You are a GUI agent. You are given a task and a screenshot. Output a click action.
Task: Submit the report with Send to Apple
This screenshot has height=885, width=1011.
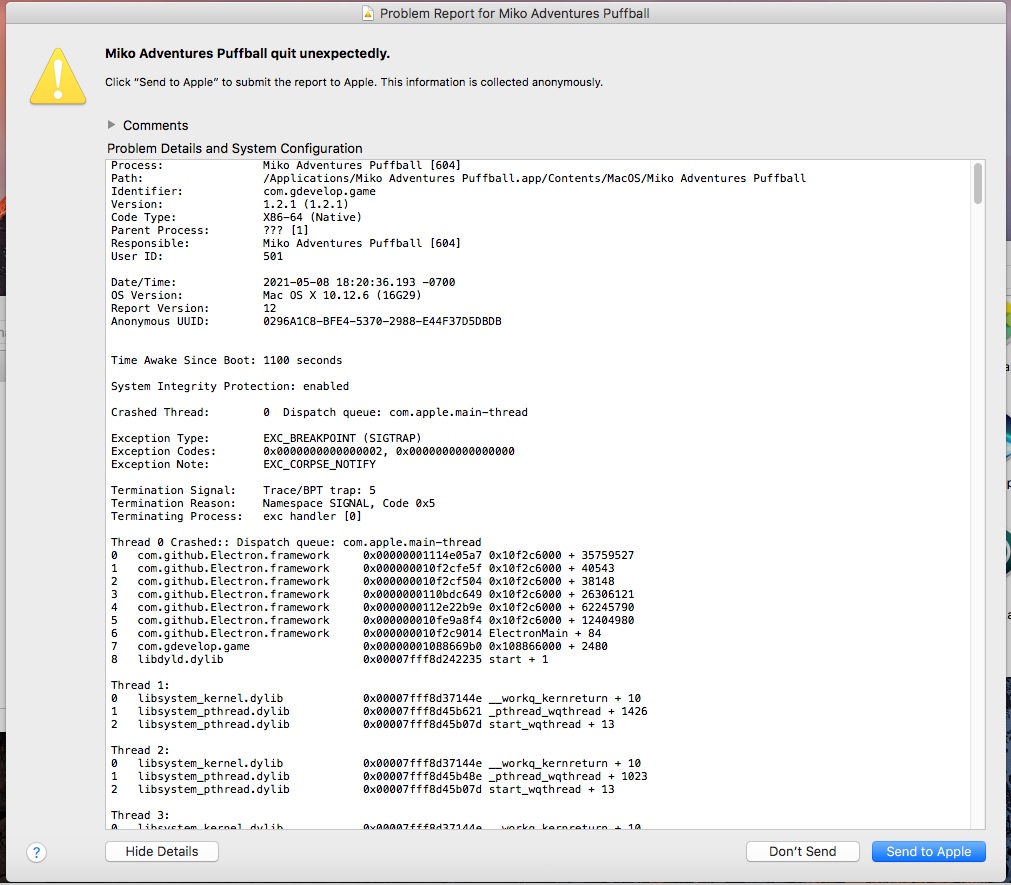coord(928,851)
